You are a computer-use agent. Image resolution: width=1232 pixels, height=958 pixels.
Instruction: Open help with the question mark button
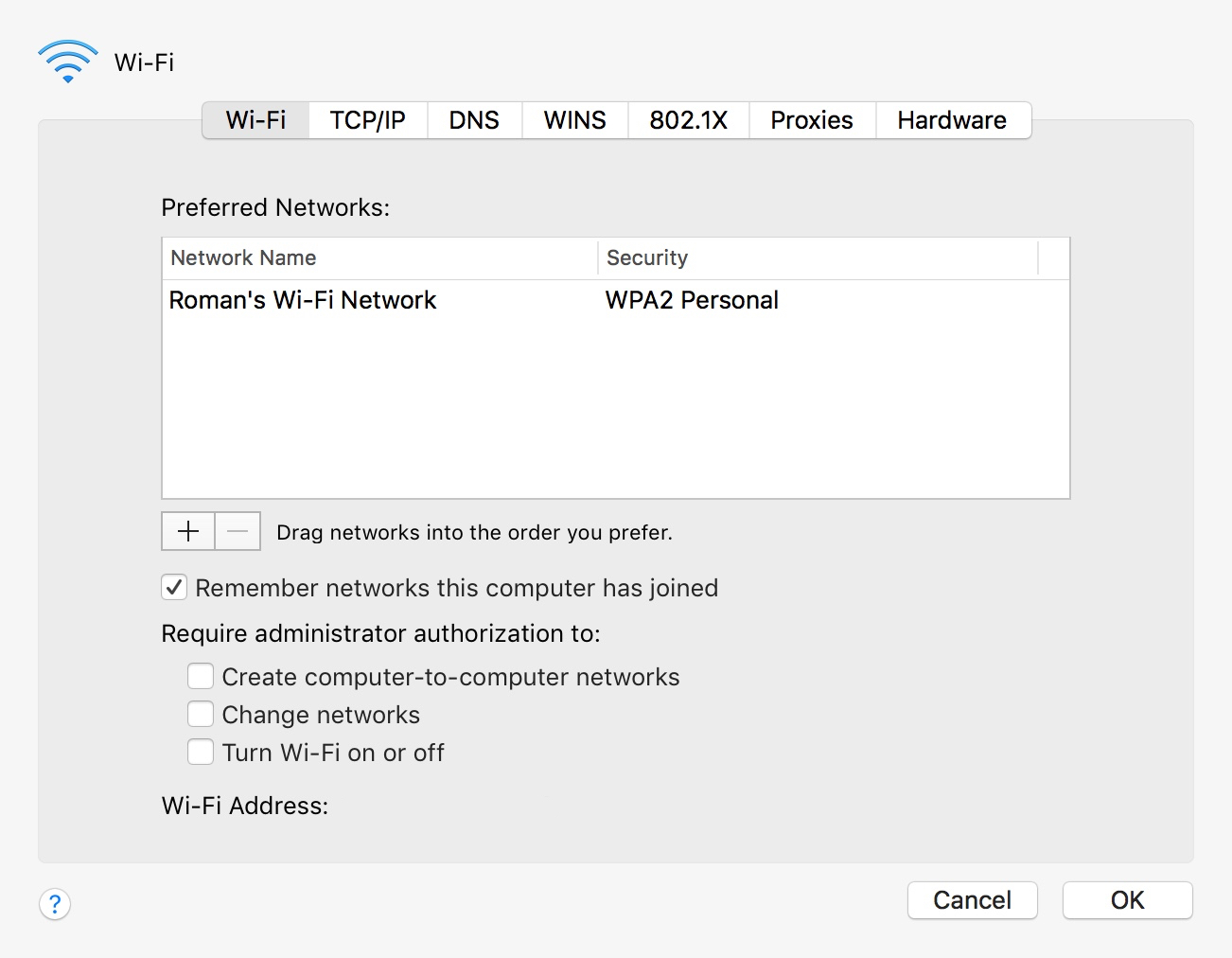click(55, 903)
